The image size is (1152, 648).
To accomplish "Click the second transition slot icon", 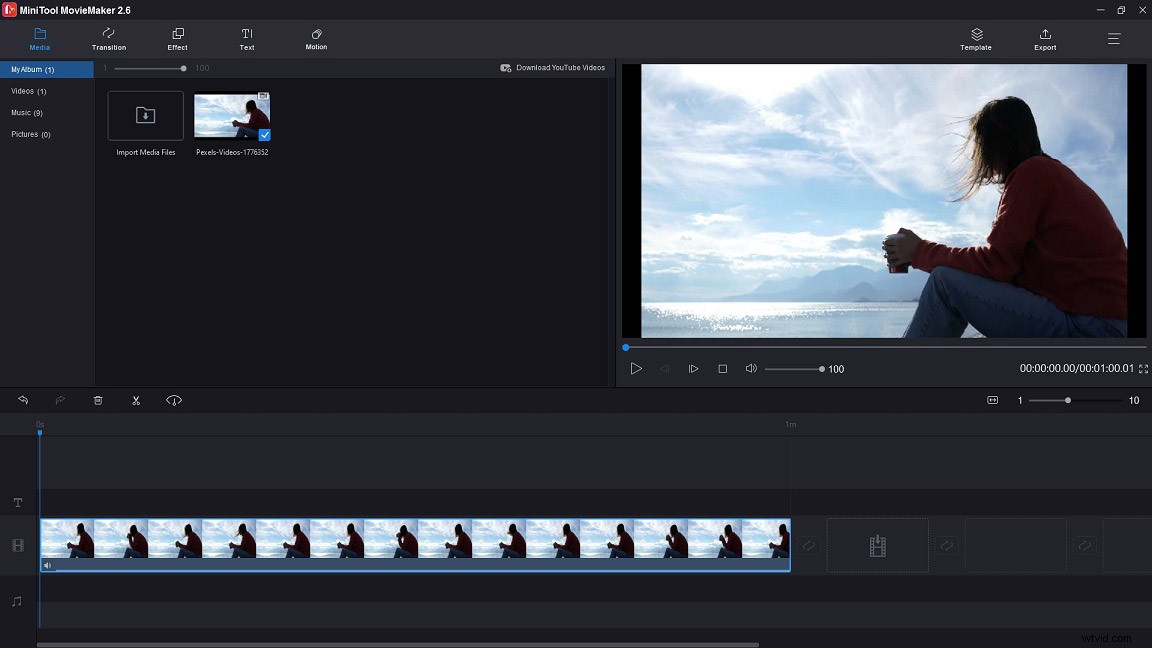I will coord(946,545).
